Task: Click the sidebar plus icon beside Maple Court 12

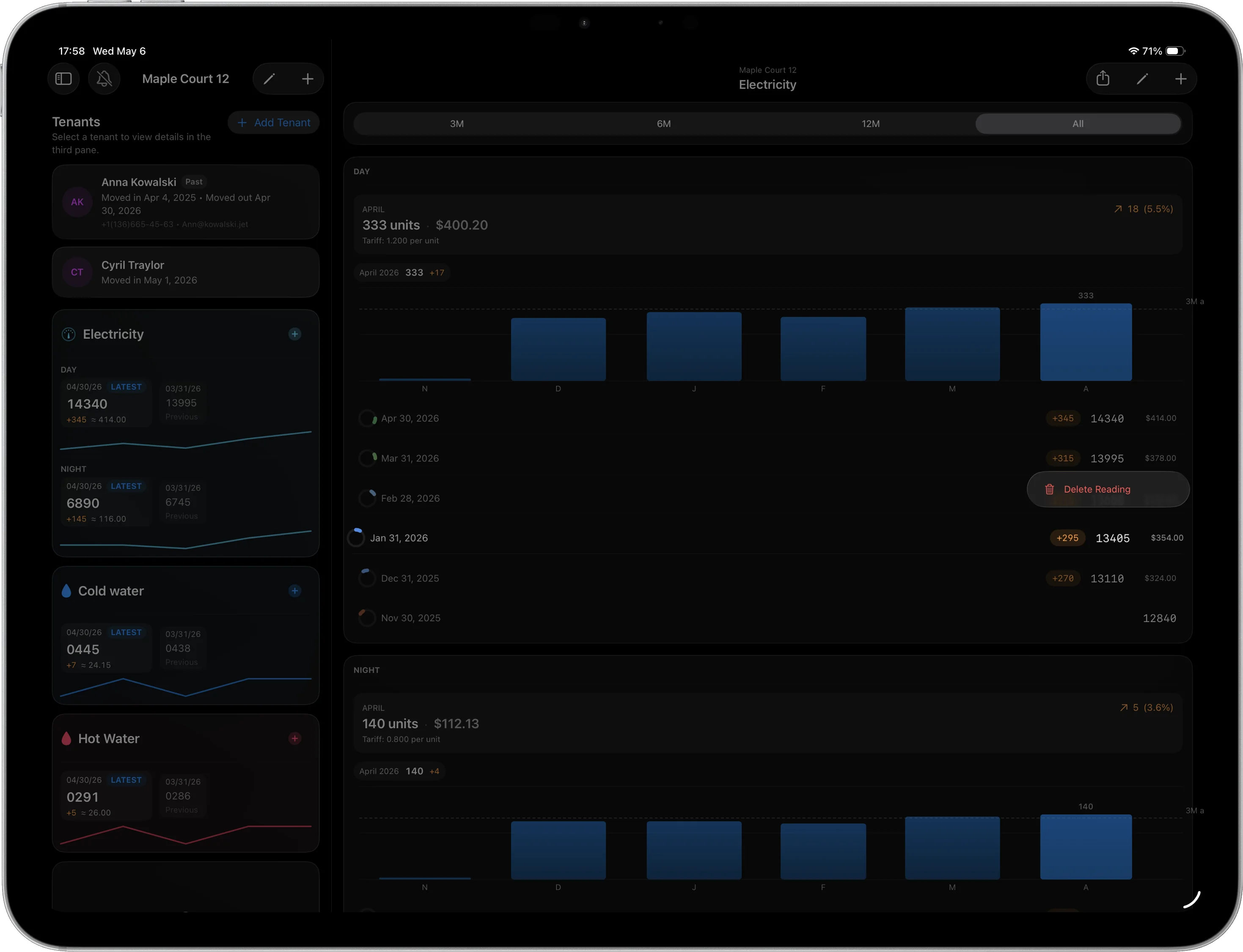Action: (x=307, y=79)
